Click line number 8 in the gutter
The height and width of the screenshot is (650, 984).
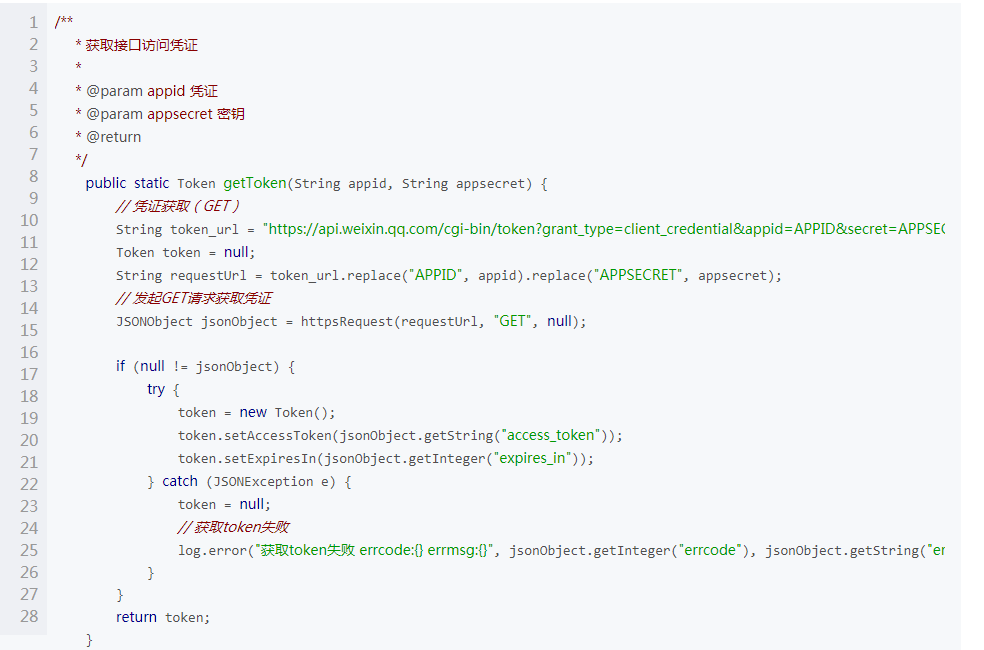[x=33, y=176]
